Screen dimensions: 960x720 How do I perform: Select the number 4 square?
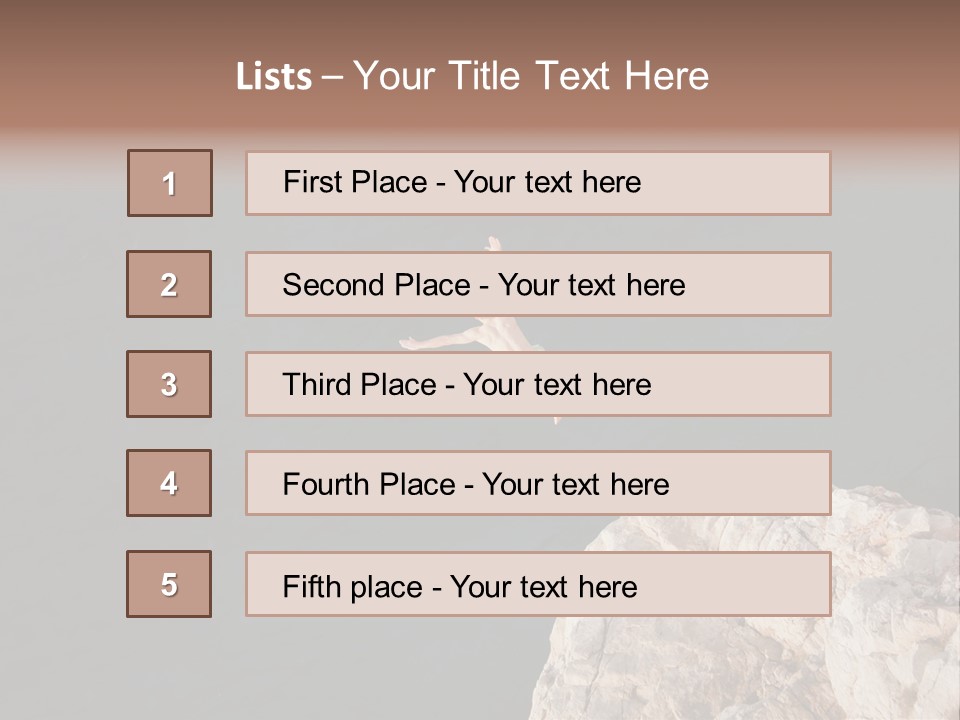169,483
